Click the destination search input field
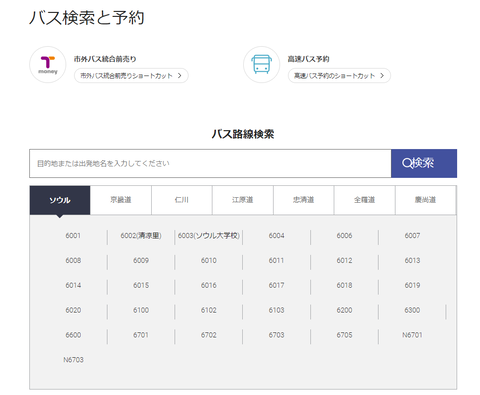The width and height of the screenshot is (480, 395). tap(210, 163)
